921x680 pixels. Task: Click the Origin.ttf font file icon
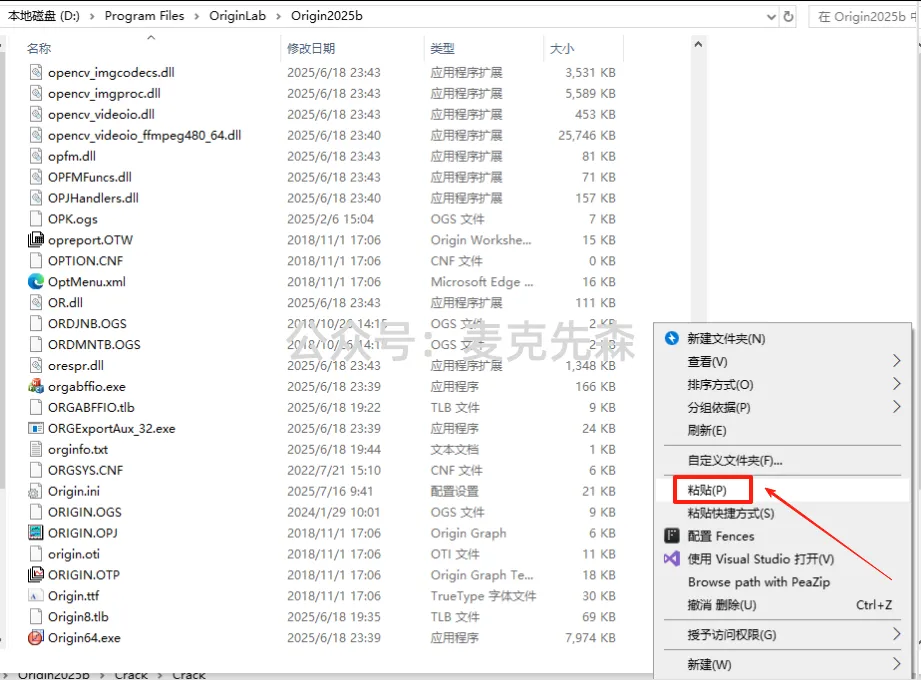point(36,595)
